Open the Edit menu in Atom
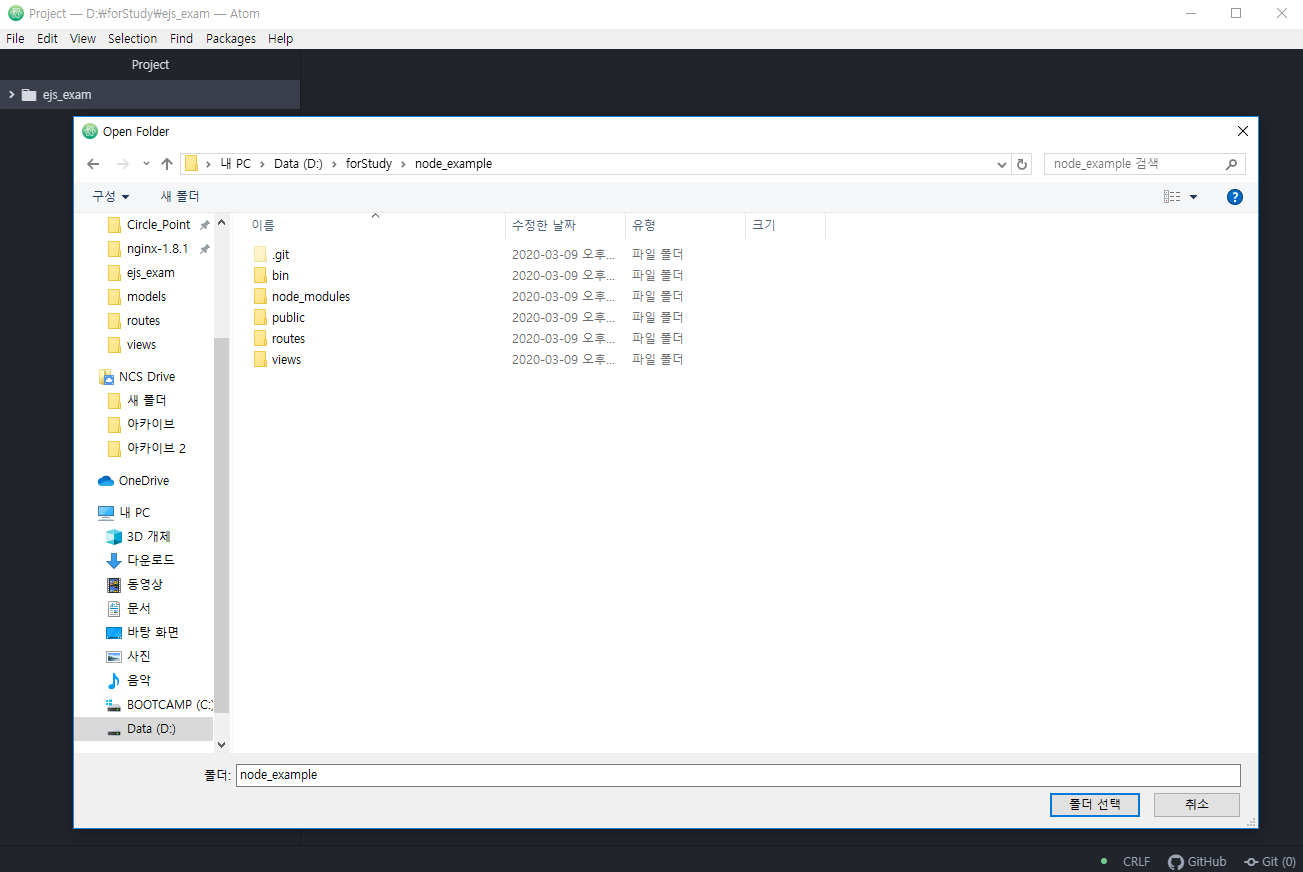The height and width of the screenshot is (872, 1303). 47,39
